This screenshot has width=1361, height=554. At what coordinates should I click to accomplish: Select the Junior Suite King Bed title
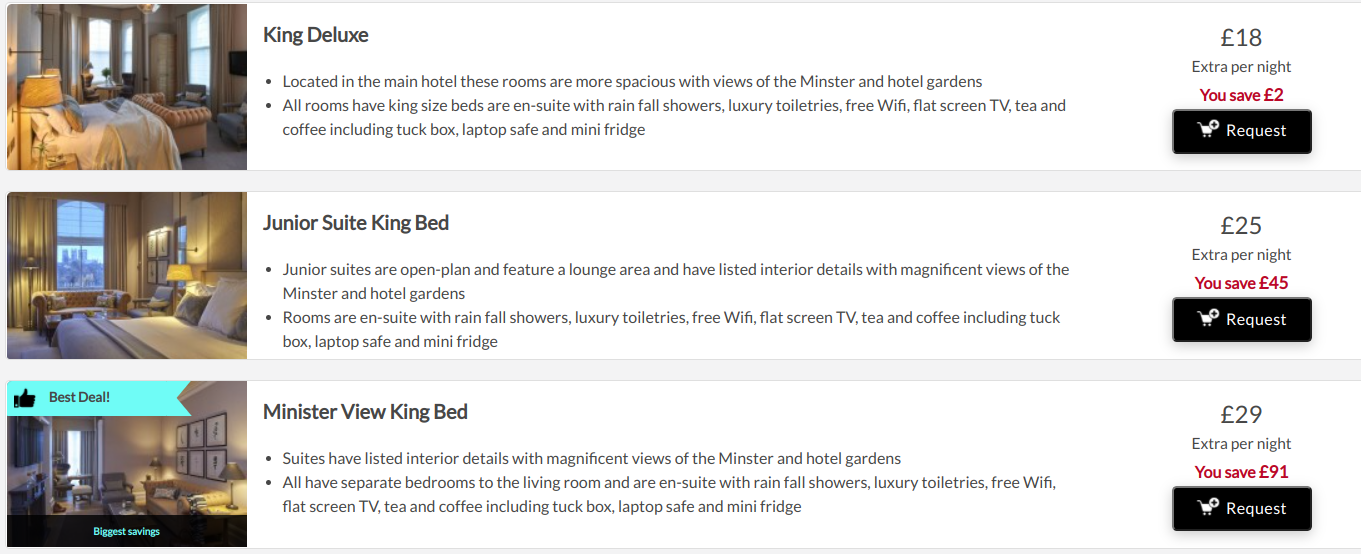pos(356,223)
